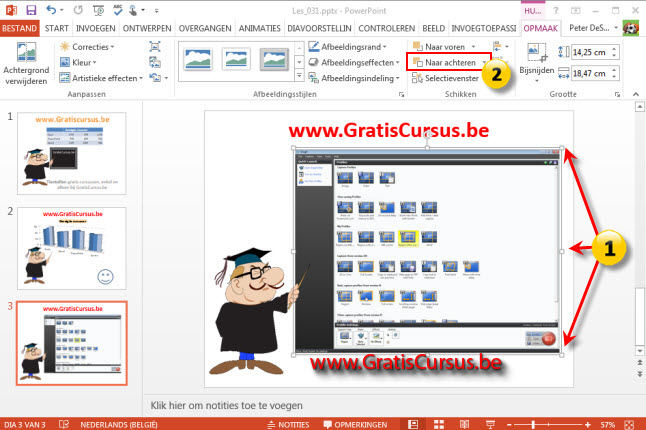Image resolution: width=646 pixels, height=430 pixels.
Task: Switch to the START tab
Action: click(x=56, y=28)
